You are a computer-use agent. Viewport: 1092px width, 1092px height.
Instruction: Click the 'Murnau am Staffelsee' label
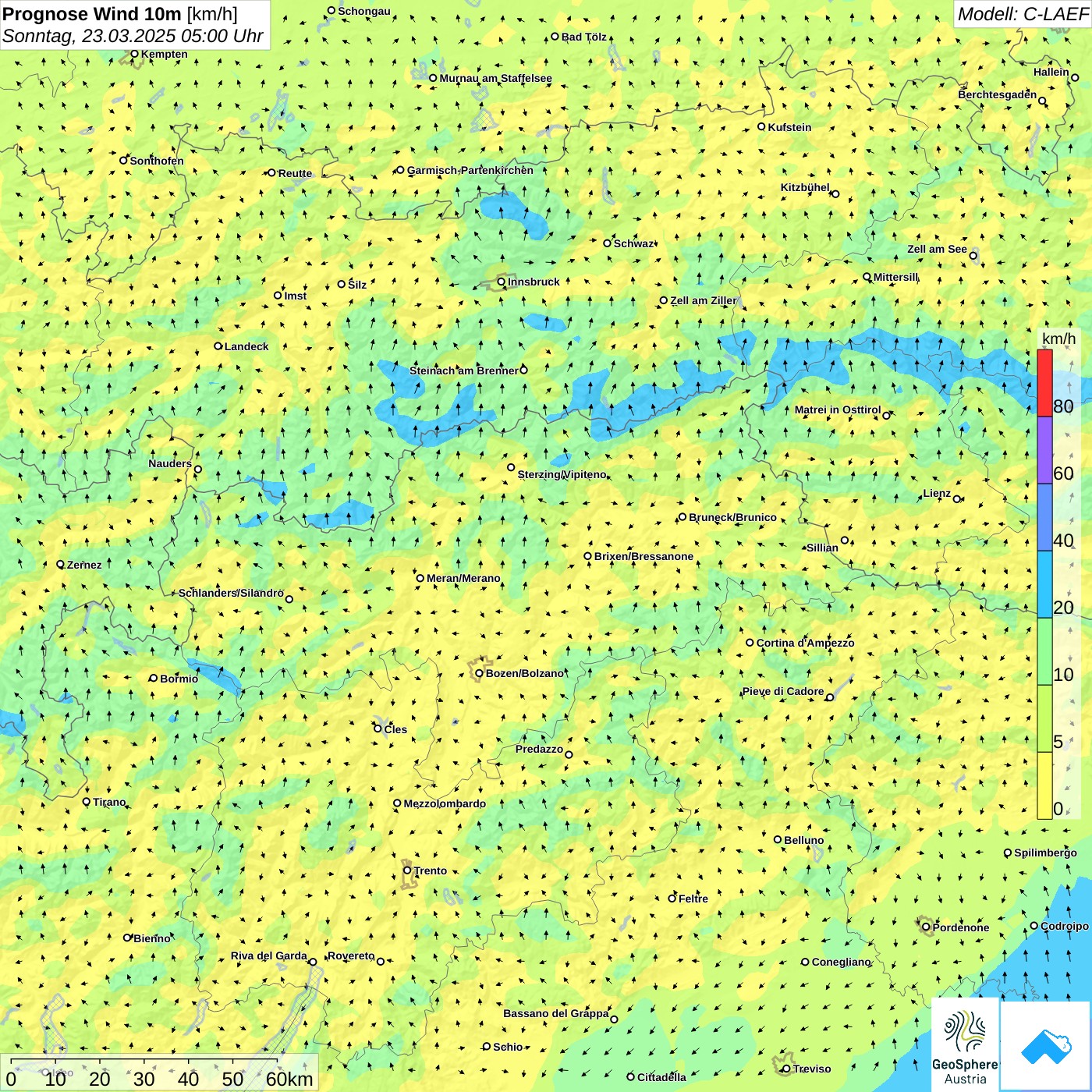click(495, 78)
